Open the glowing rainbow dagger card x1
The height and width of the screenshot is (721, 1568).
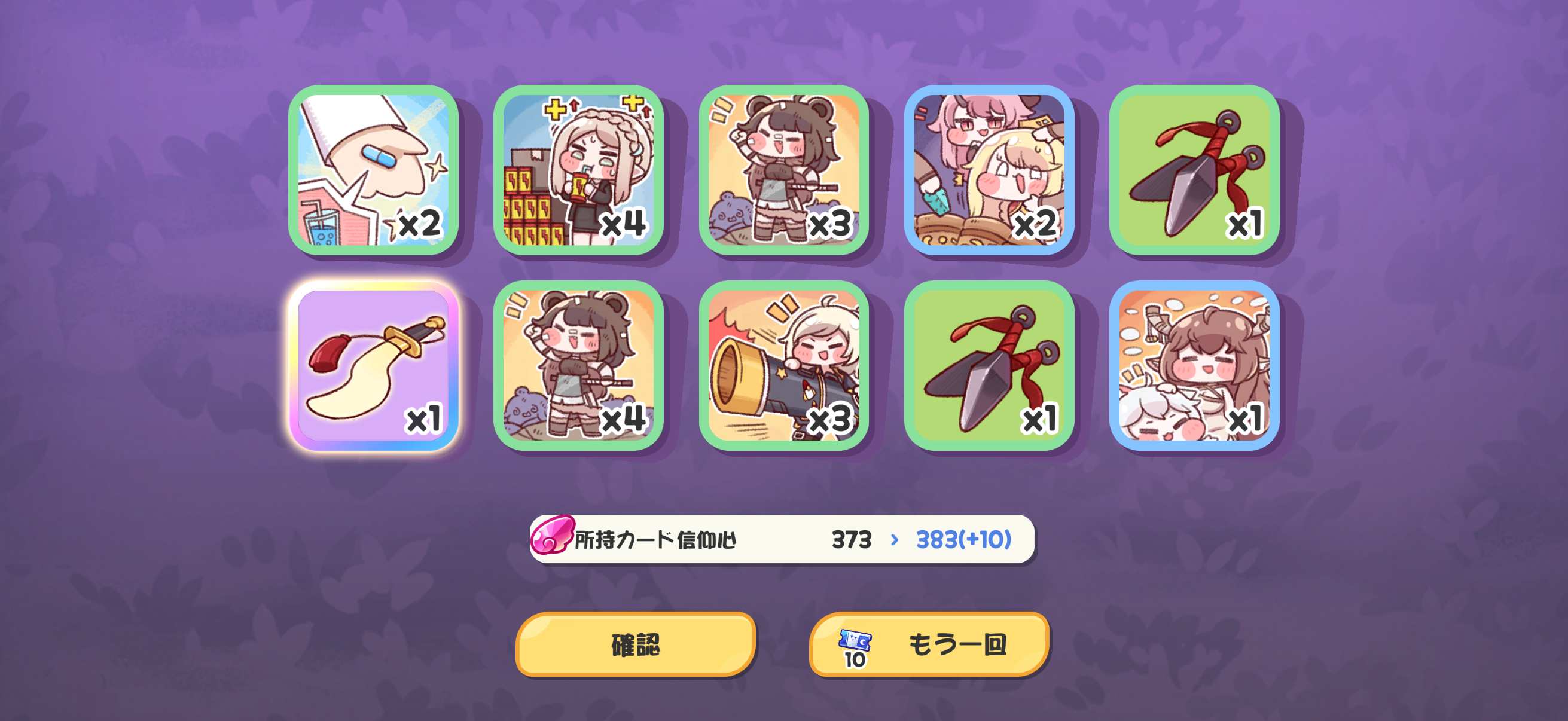[x=373, y=366]
